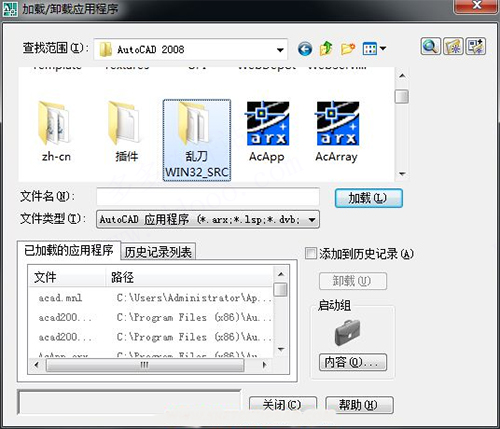Click file browser scroll up arrow

[402, 76]
